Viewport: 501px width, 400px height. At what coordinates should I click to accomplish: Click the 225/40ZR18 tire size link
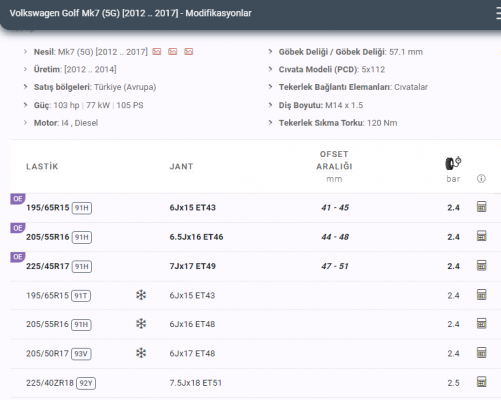pos(50,383)
